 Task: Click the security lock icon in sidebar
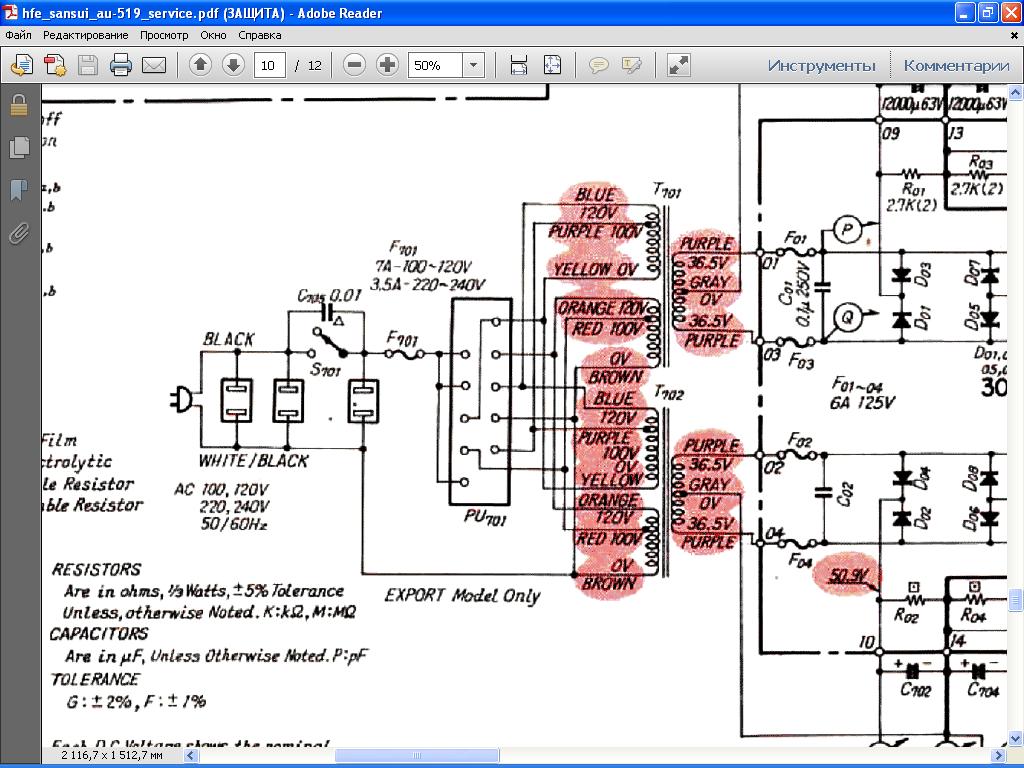tap(18, 105)
